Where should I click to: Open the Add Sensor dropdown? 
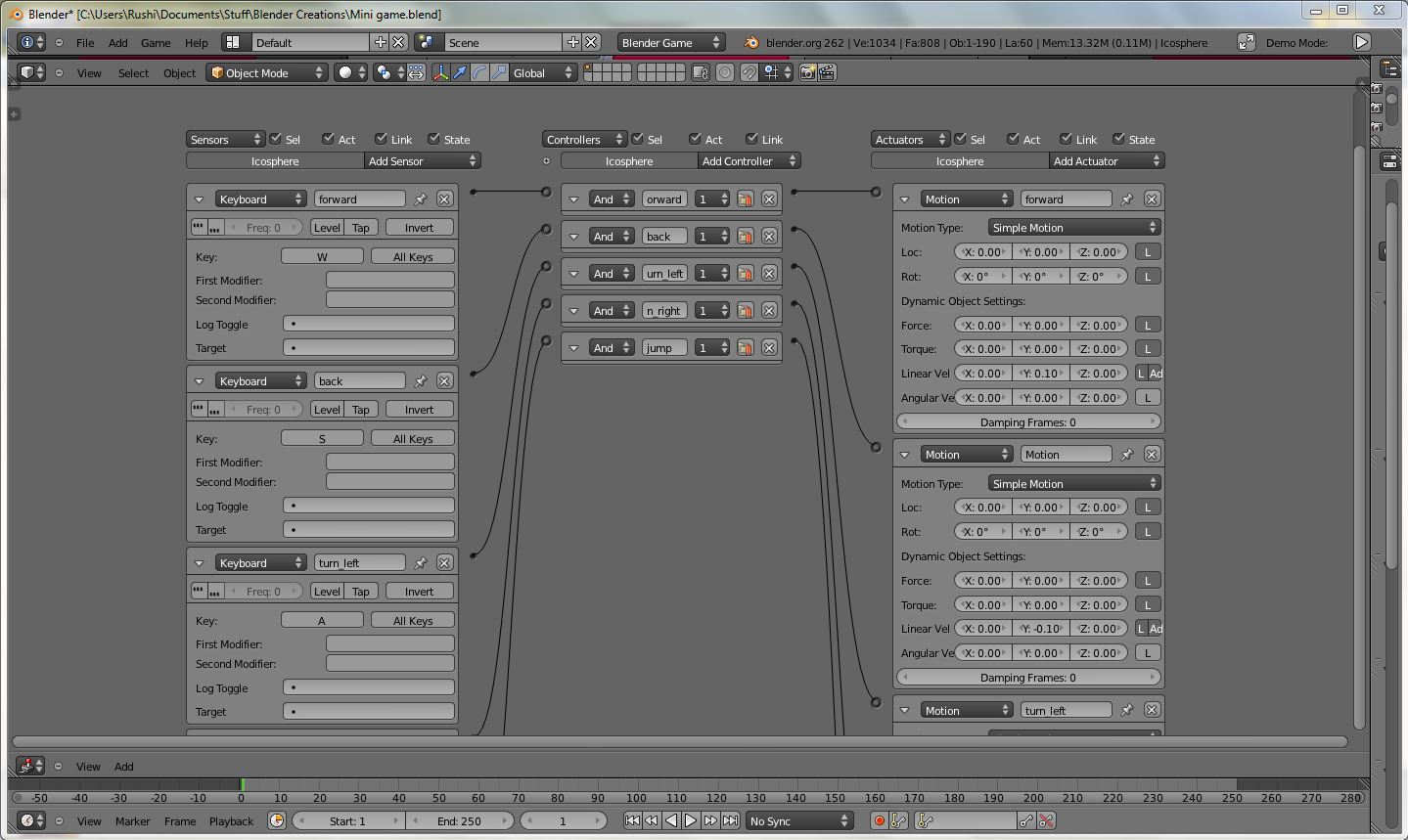point(422,160)
